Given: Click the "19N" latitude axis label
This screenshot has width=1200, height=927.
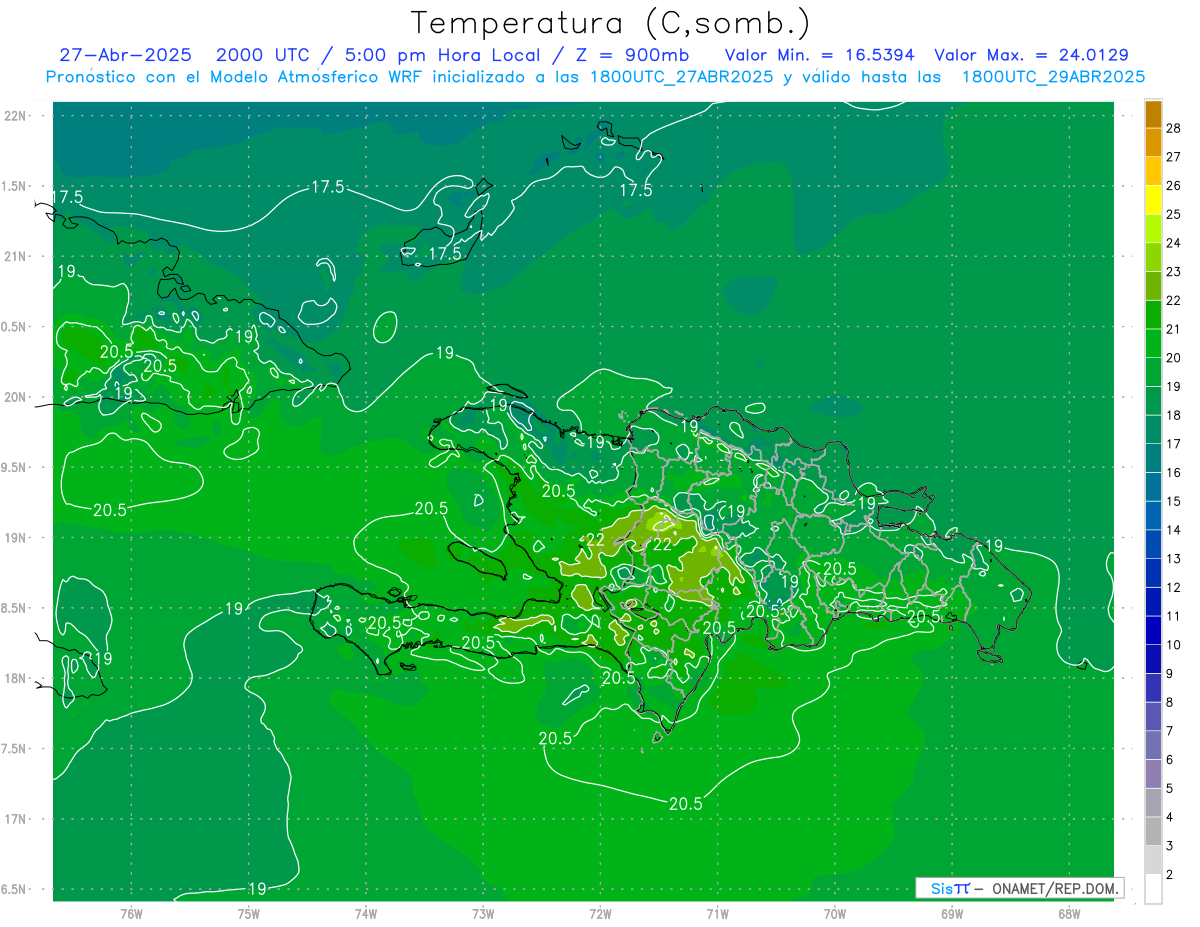Looking at the screenshot, I should pyautogui.click(x=17, y=538).
